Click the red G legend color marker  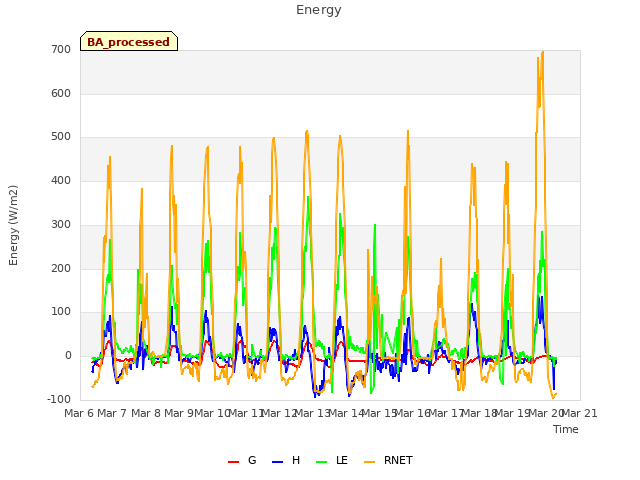pos(233,462)
